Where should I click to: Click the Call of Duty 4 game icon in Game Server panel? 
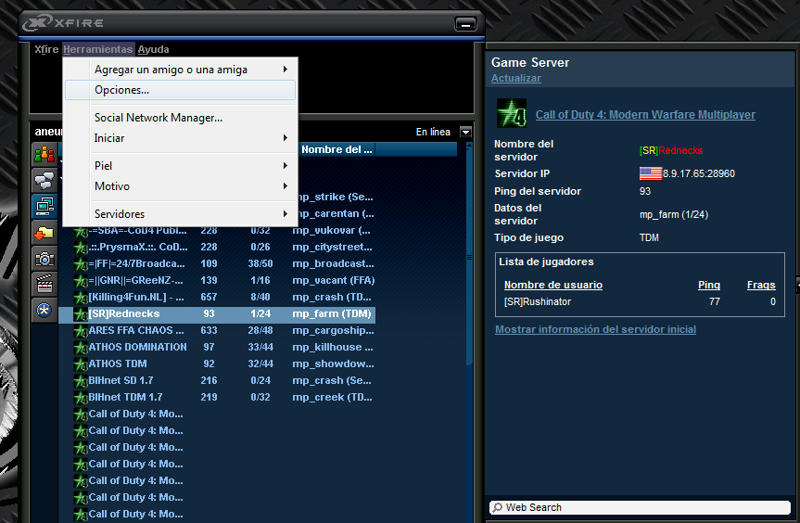pyautogui.click(x=512, y=113)
